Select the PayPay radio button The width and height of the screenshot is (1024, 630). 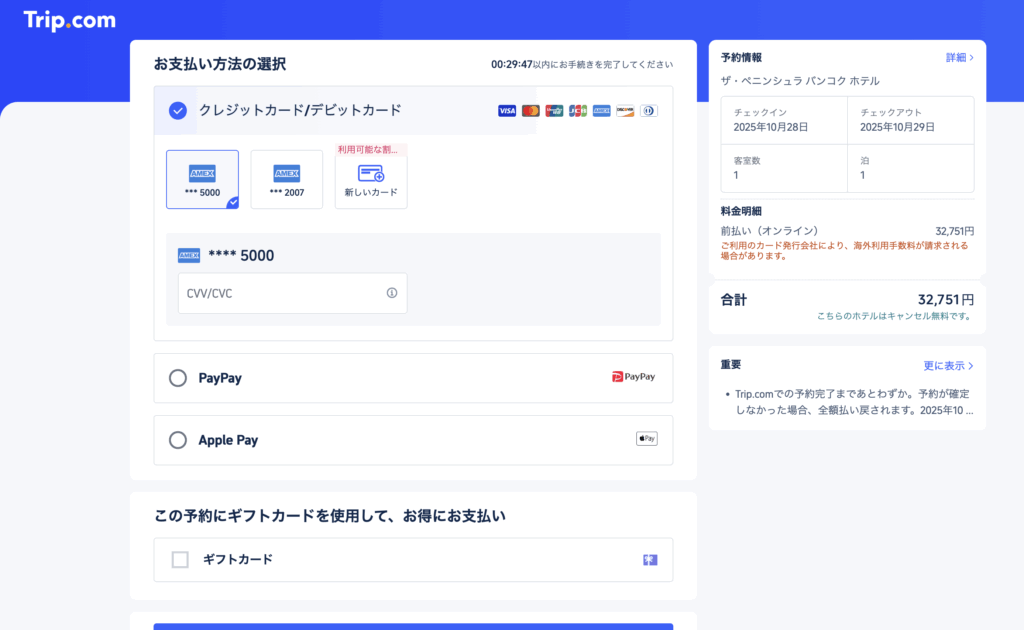[x=178, y=378]
